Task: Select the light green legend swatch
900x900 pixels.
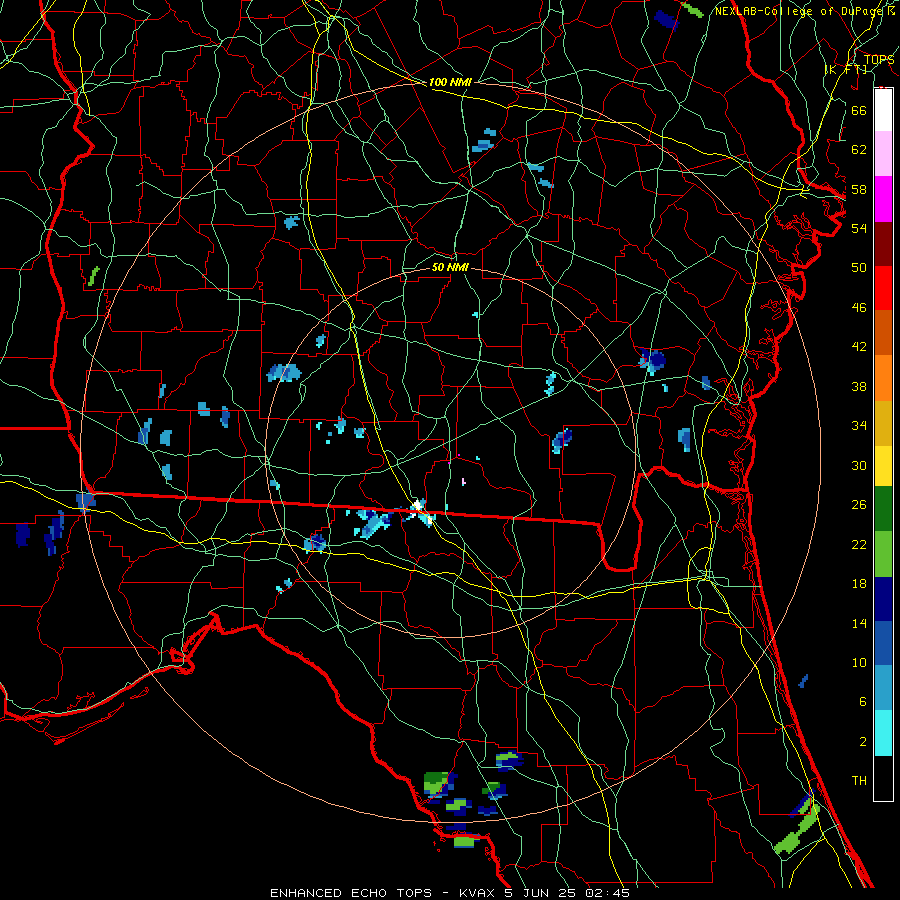Action: click(x=883, y=554)
